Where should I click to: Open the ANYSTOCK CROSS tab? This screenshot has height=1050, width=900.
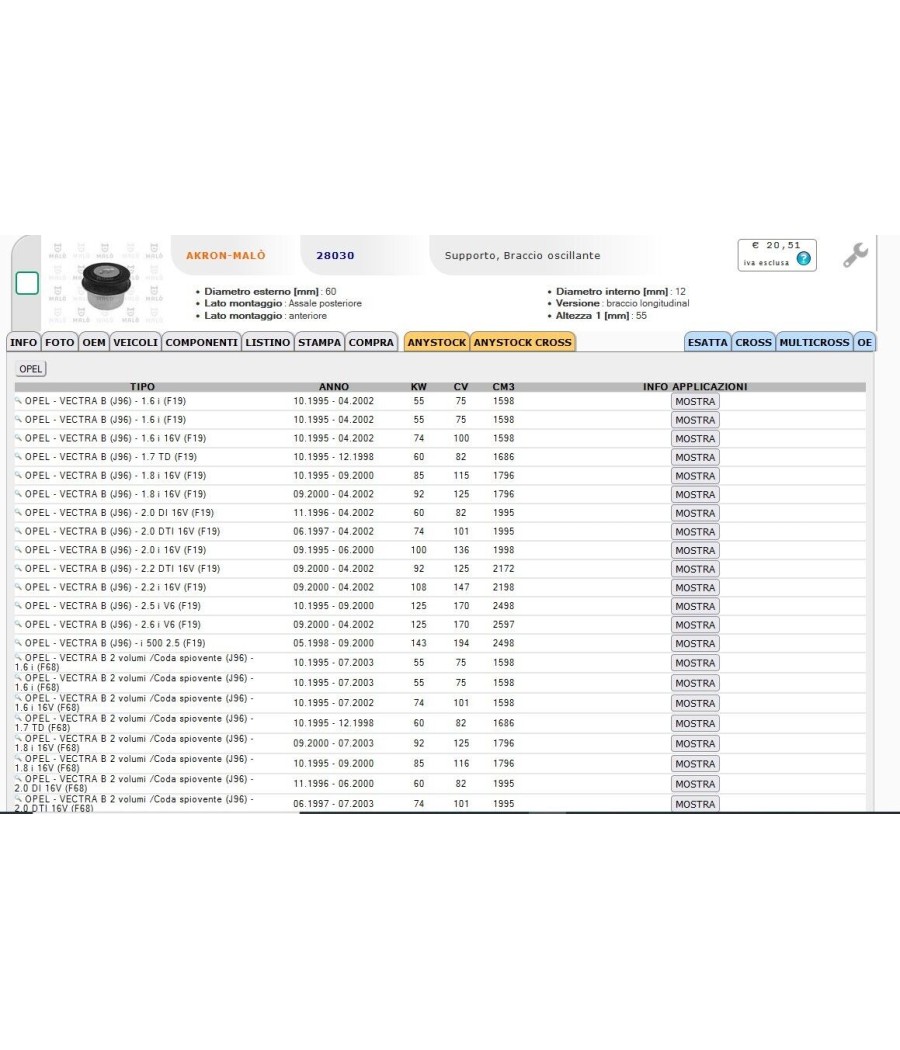coord(523,342)
